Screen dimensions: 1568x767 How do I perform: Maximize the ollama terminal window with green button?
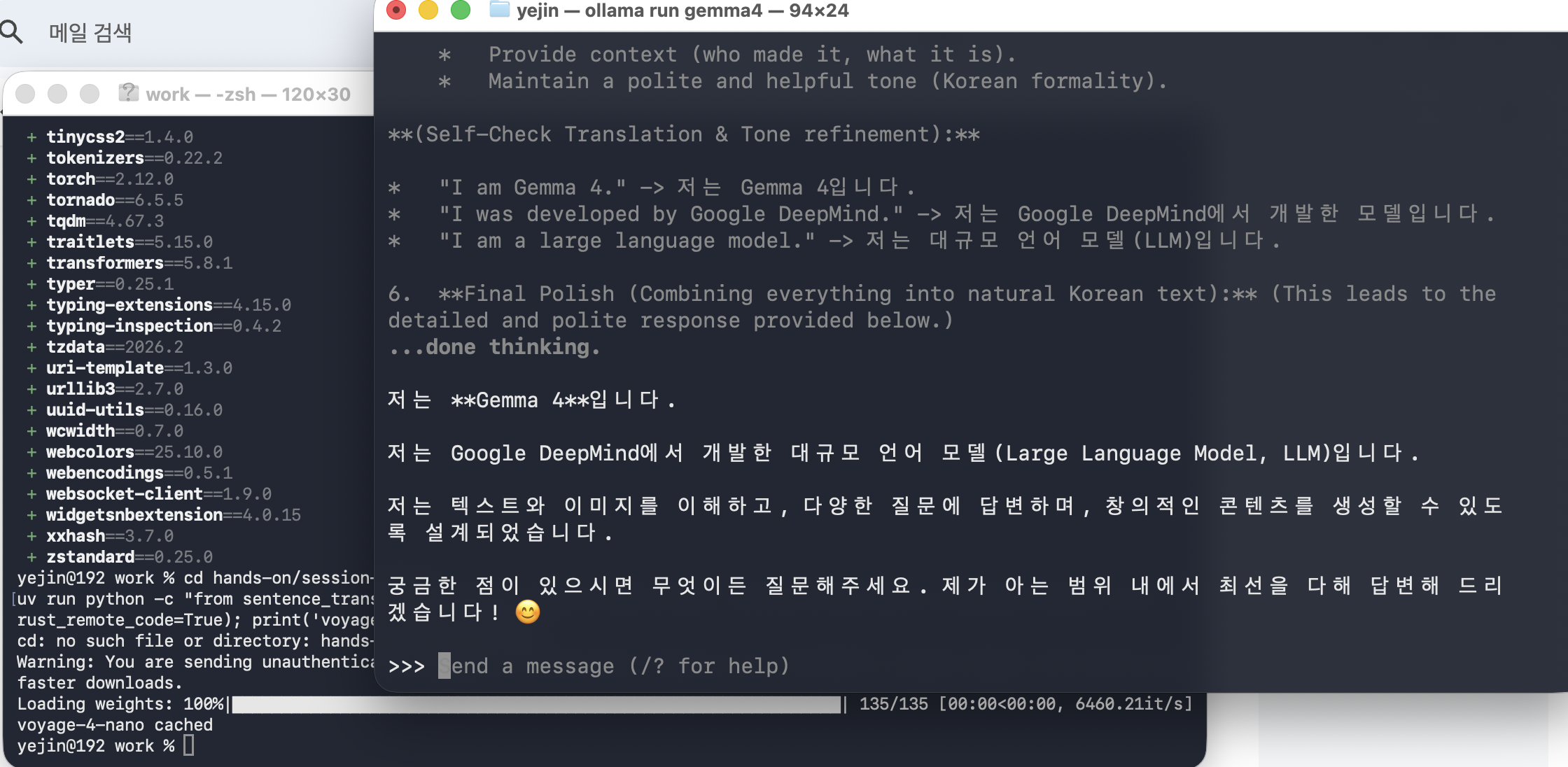tap(461, 10)
